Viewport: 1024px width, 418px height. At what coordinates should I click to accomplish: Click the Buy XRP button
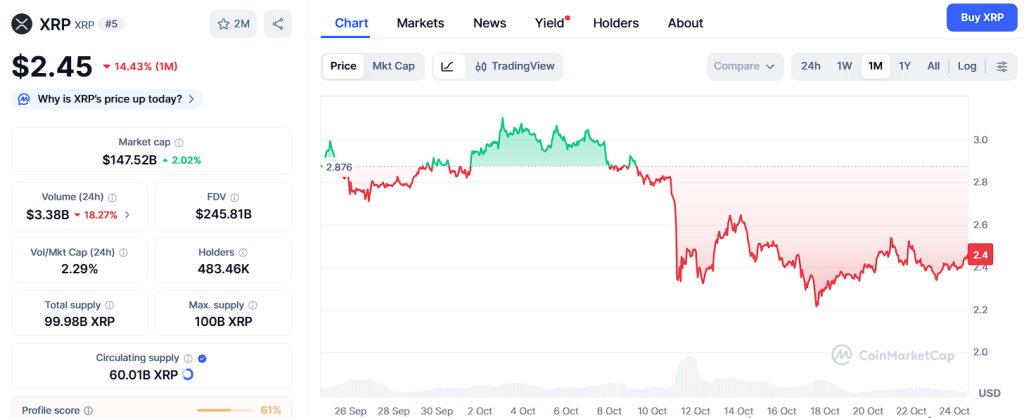981,18
